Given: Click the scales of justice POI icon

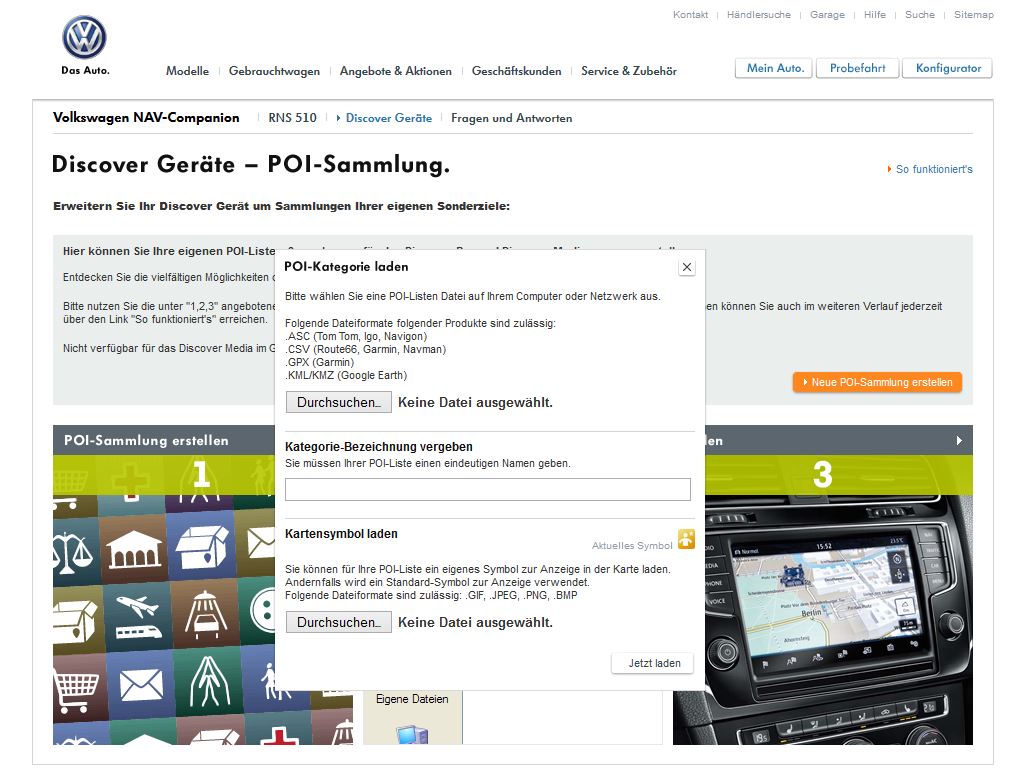Looking at the screenshot, I should 73,552.
